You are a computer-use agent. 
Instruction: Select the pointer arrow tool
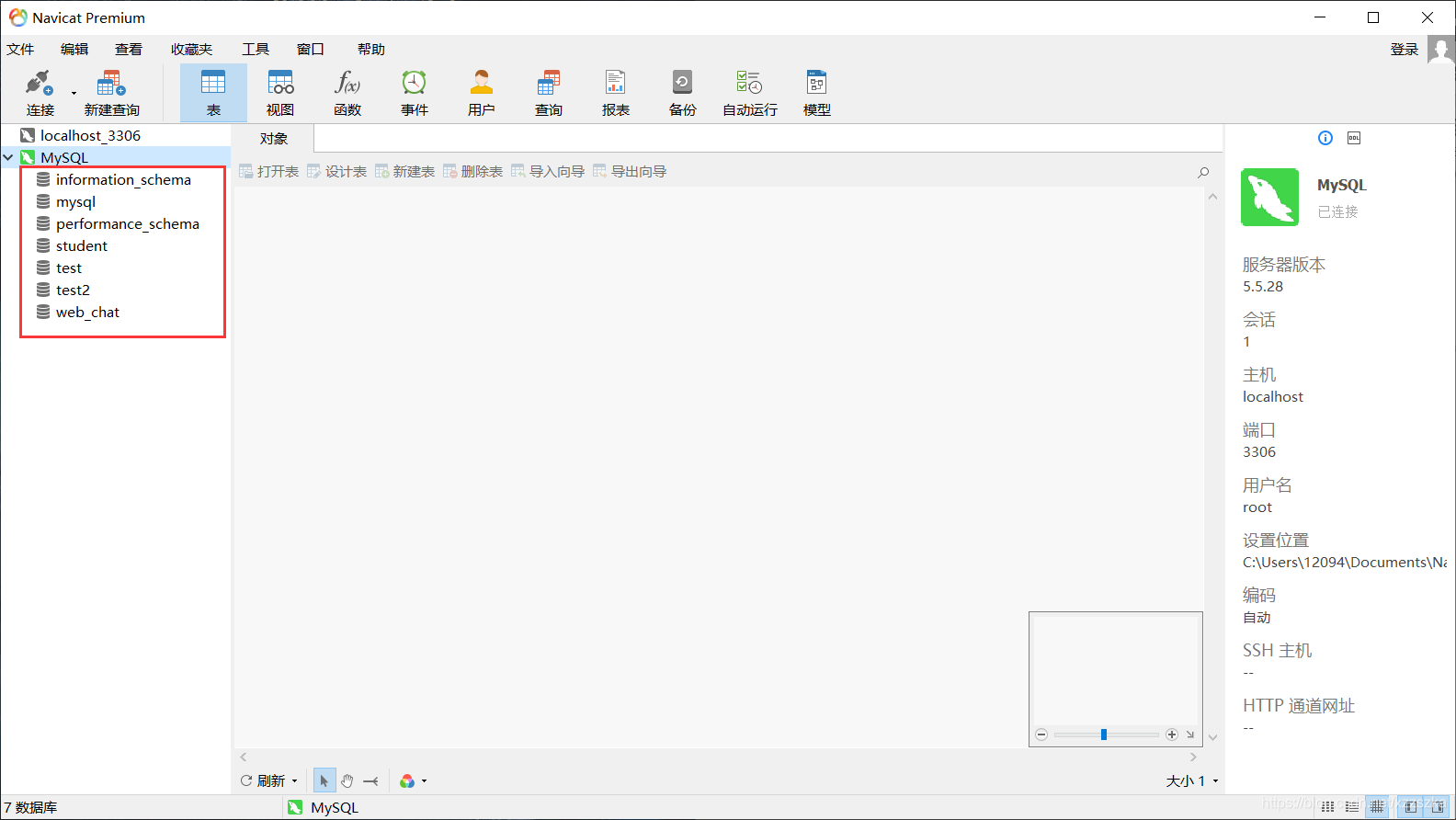coord(324,780)
